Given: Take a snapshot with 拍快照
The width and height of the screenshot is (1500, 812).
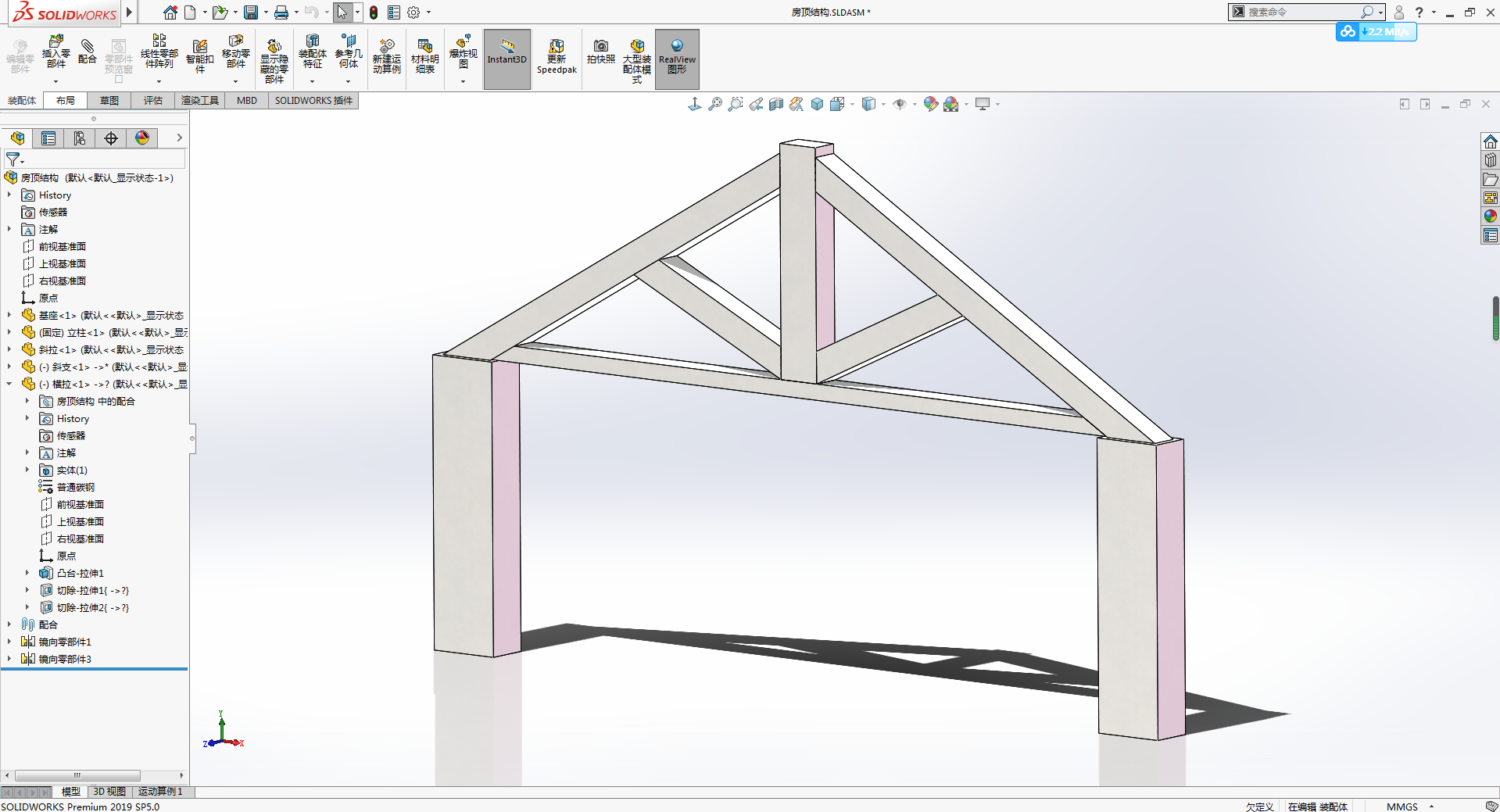Looking at the screenshot, I should click(601, 52).
